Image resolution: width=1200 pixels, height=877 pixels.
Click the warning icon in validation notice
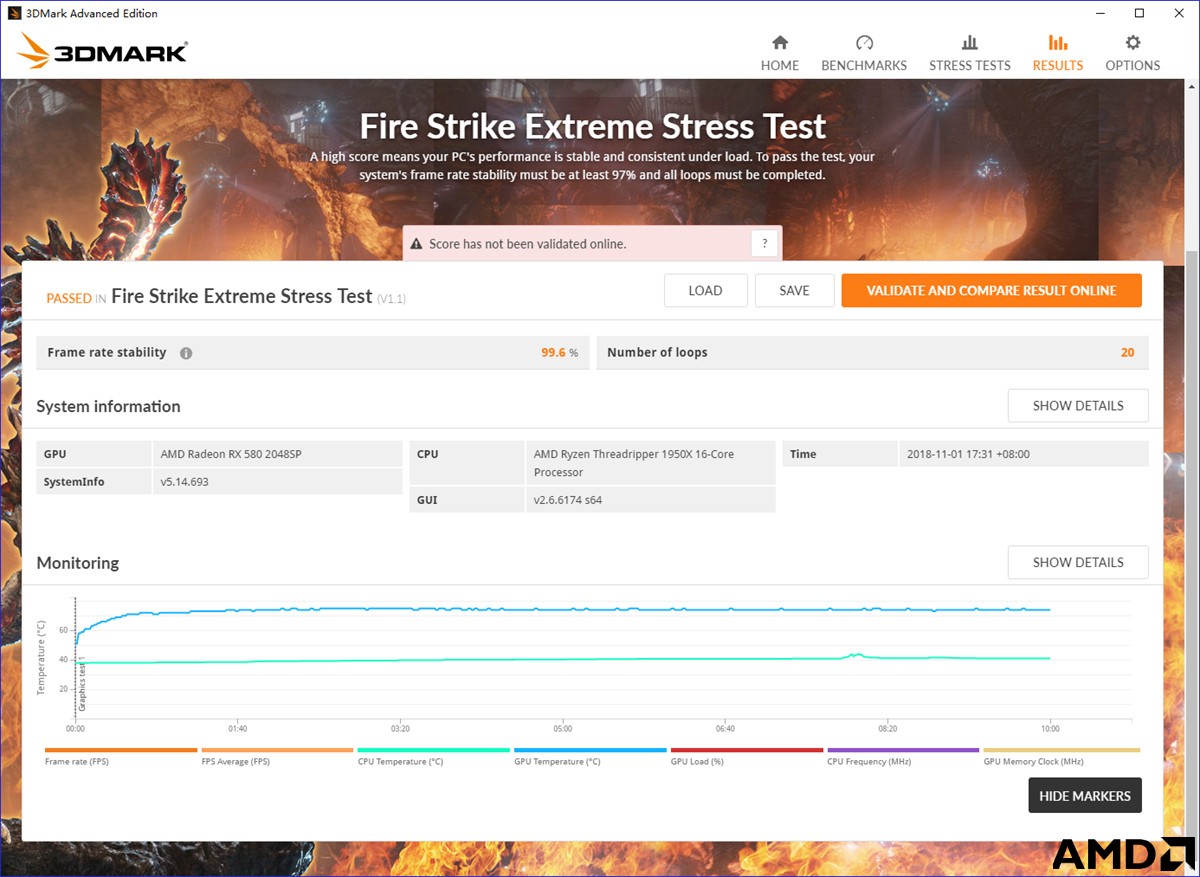coord(417,244)
